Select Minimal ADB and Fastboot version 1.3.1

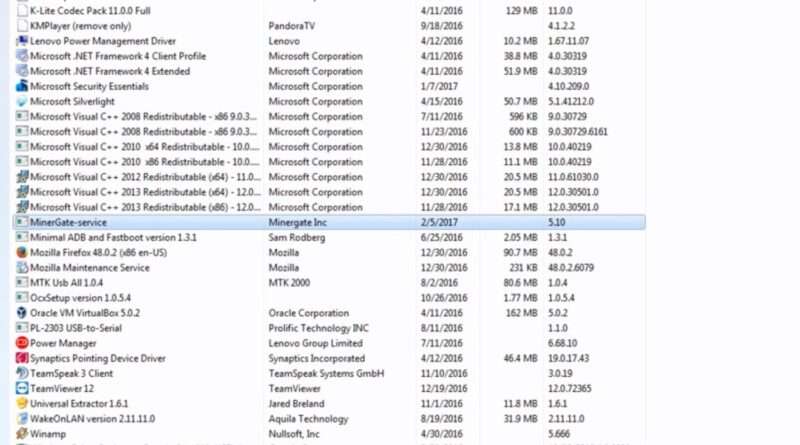click(113, 237)
